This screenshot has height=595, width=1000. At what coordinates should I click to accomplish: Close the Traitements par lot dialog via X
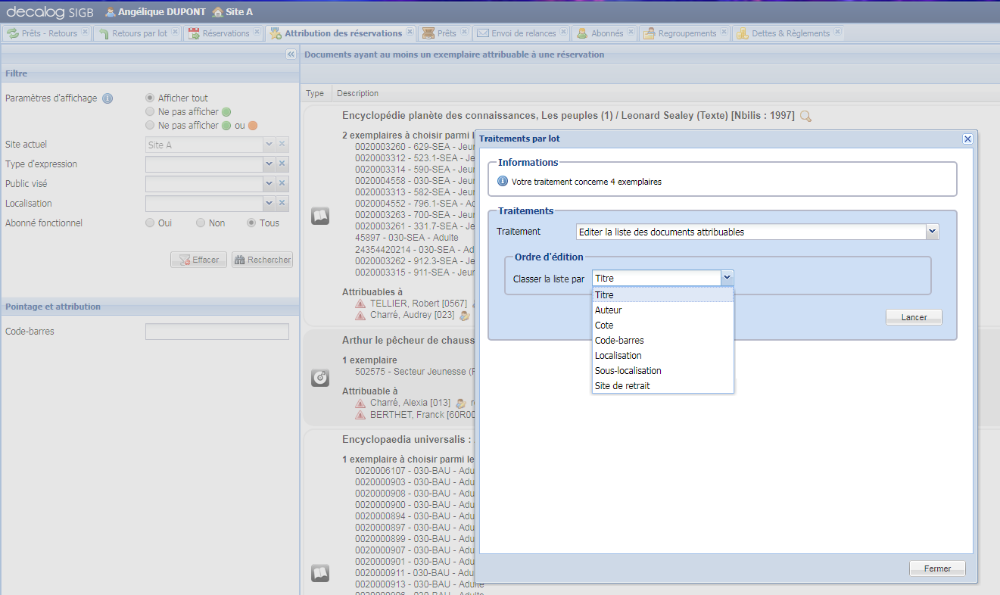(967, 139)
